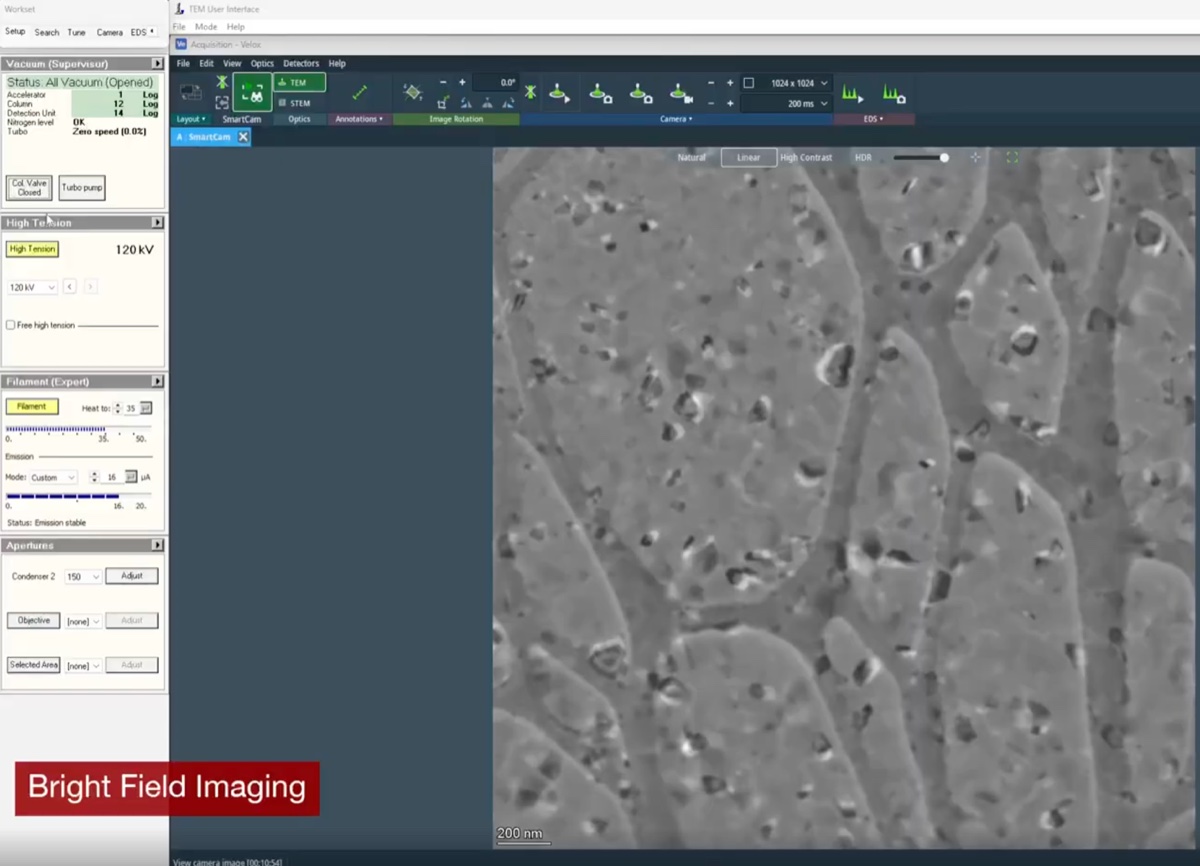Open the 120 kV high tension dropdown

click(x=33, y=287)
